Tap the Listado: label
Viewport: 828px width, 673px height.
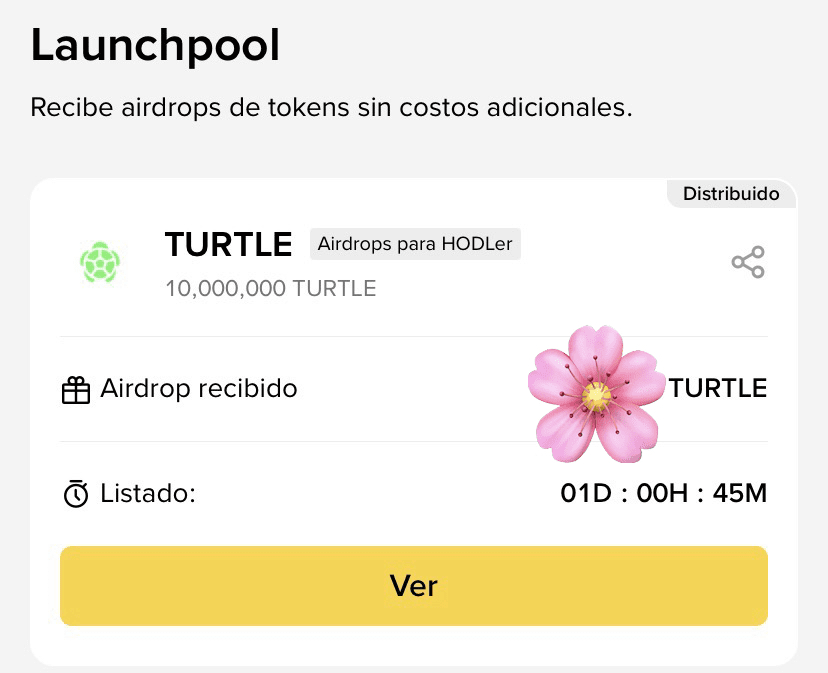pyautogui.click(x=147, y=493)
